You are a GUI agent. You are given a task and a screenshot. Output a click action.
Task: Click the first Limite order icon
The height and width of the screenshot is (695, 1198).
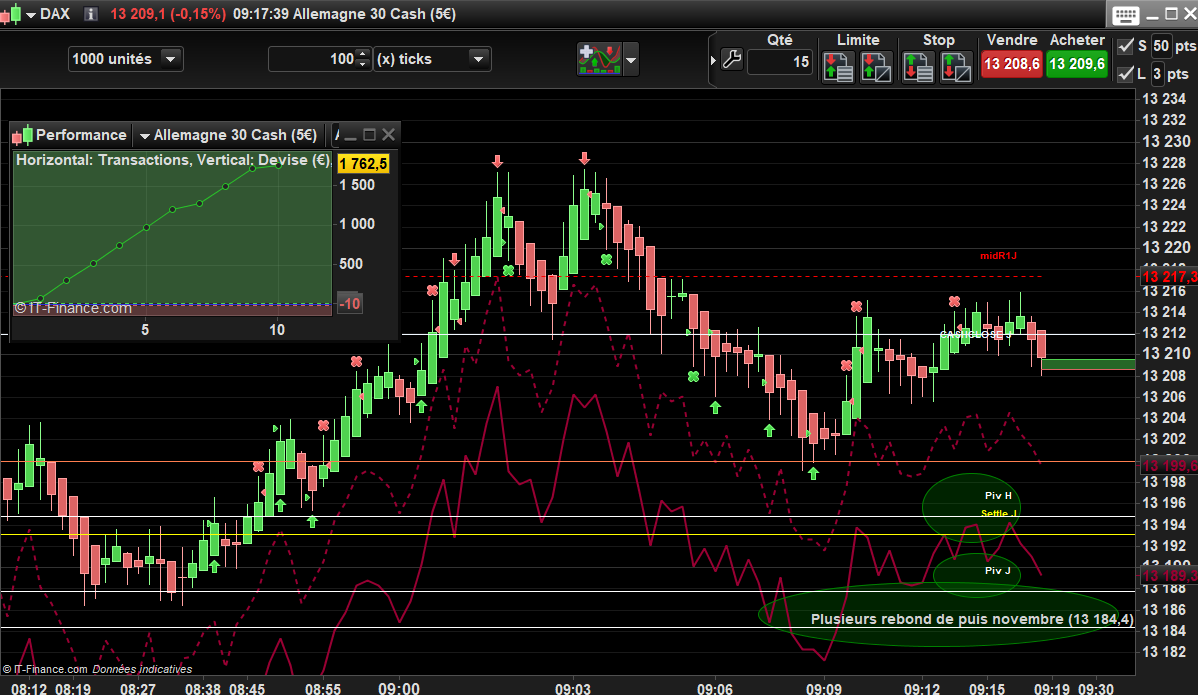pos(838,66)
